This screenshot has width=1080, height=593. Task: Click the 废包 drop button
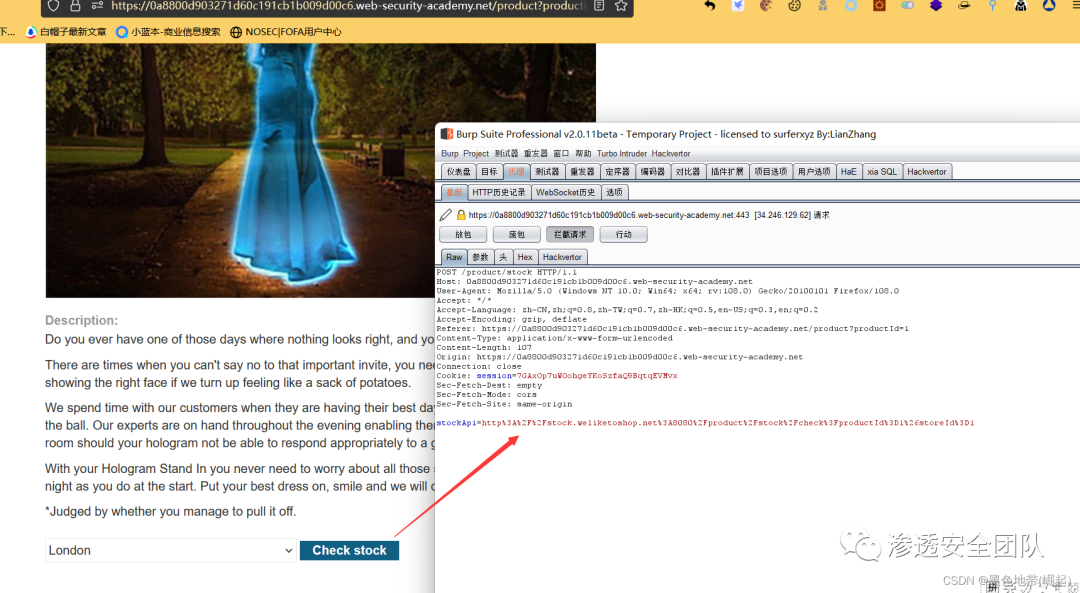click(516, 234)
